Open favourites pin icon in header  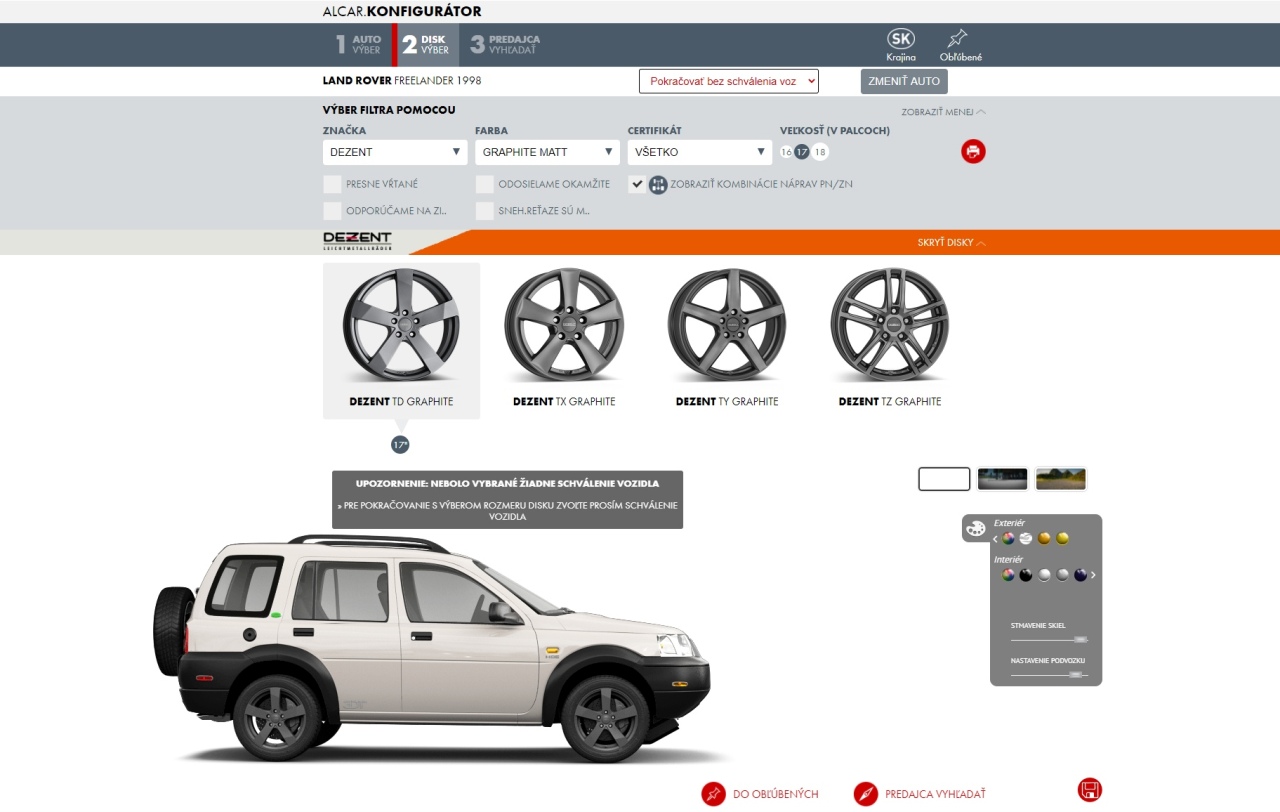pyautogui.click(x=958, y=39)
